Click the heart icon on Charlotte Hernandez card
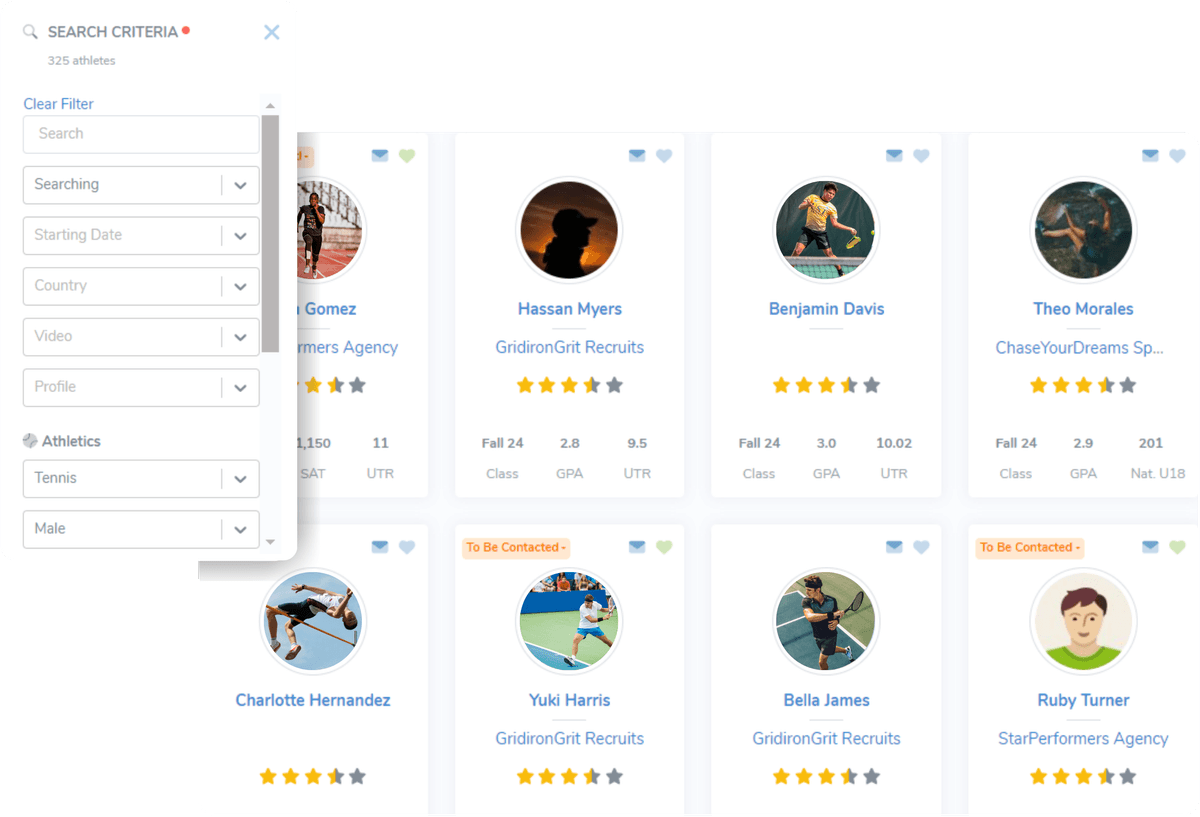This screenshot has height=817, width=1200. click(407, 547)
